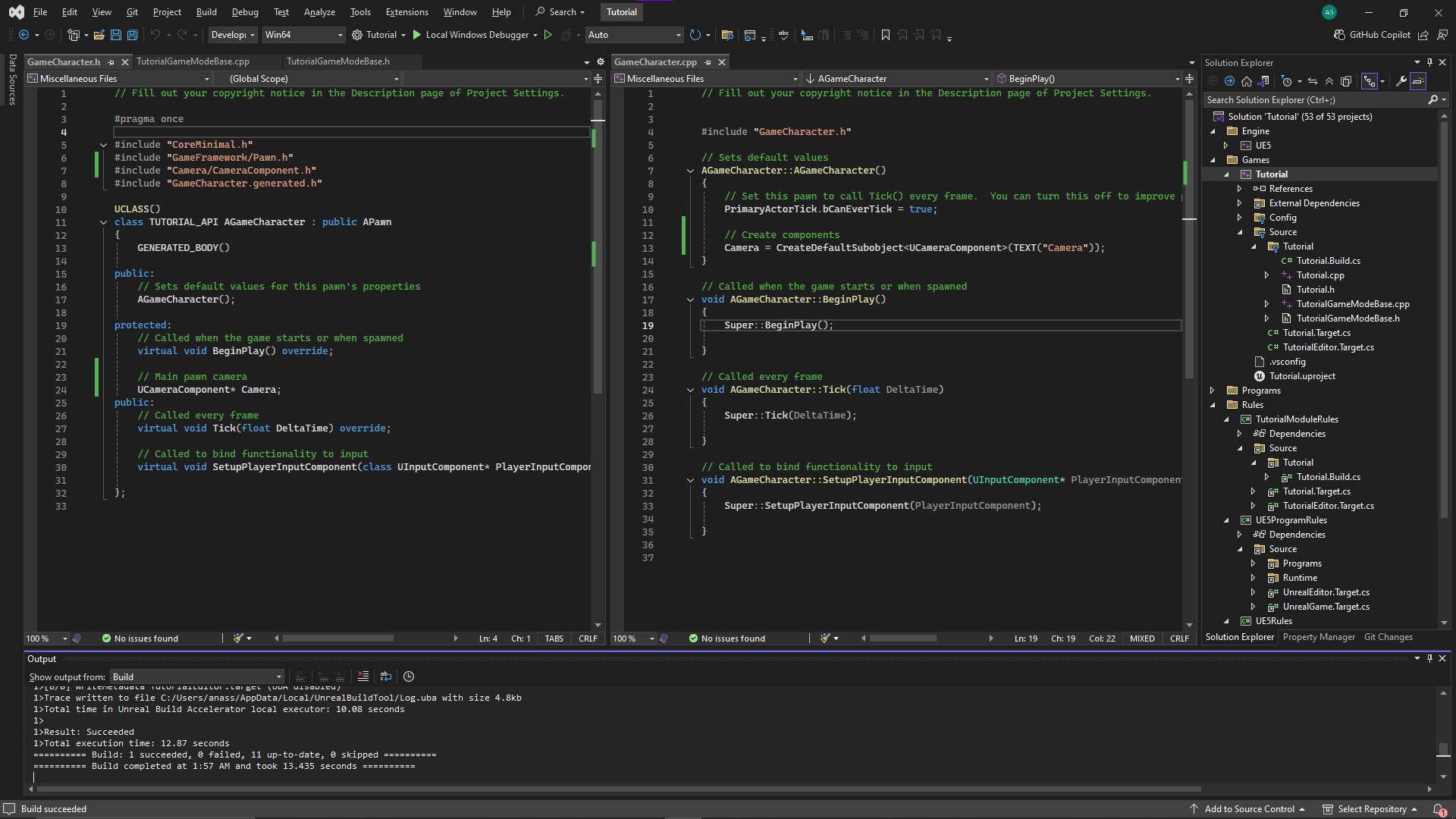Click the left editor horizontal scrollbar thumb
The image size is (1456, 819).
337,639
